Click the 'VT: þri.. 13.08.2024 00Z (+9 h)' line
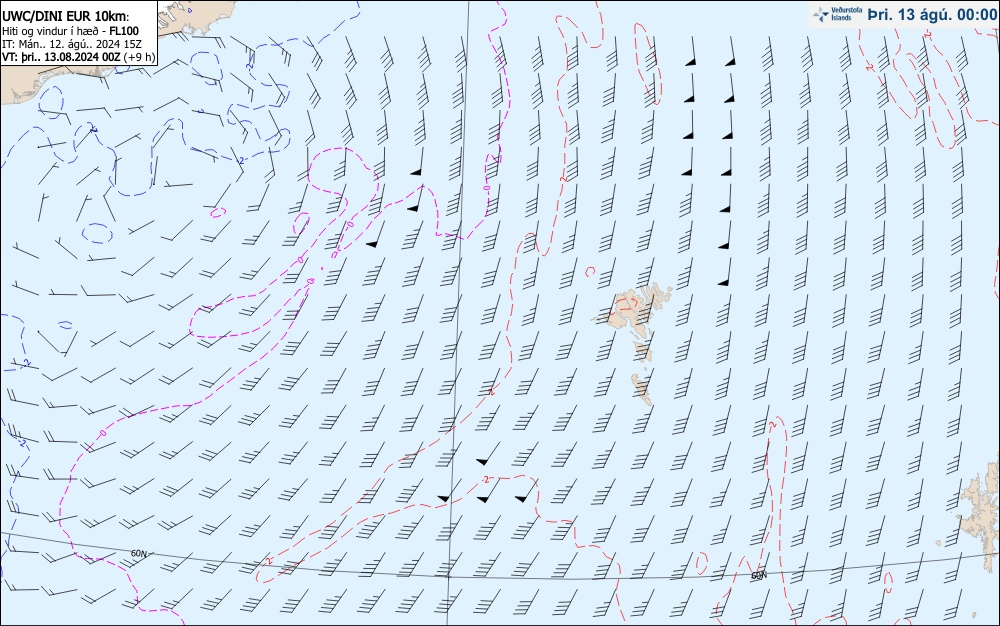1000x626 pixels. pos(78,57)
